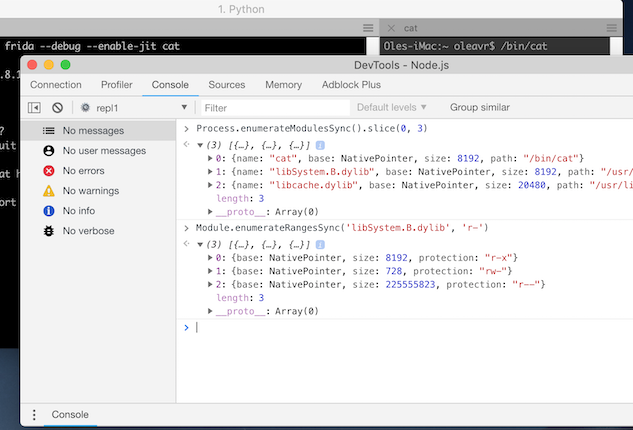Open the terminal hamburger menu beside the cat tab
Viewport: 633px width, 430px height.
(x=368, y=28)
